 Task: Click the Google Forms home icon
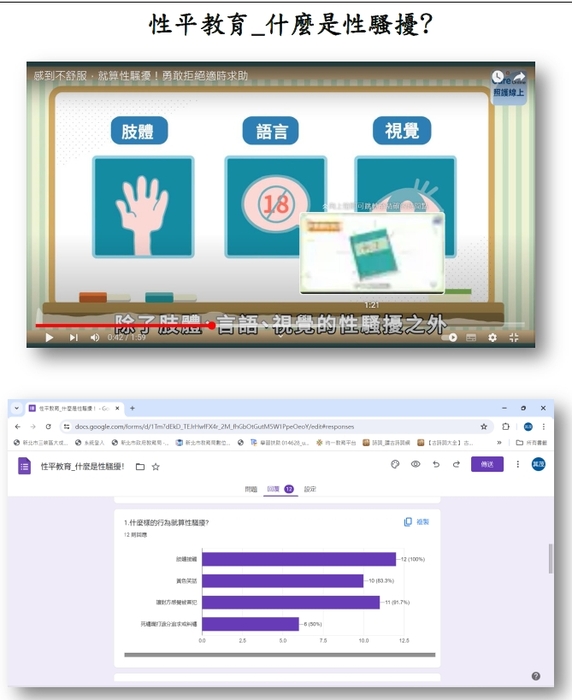(24, 466)
